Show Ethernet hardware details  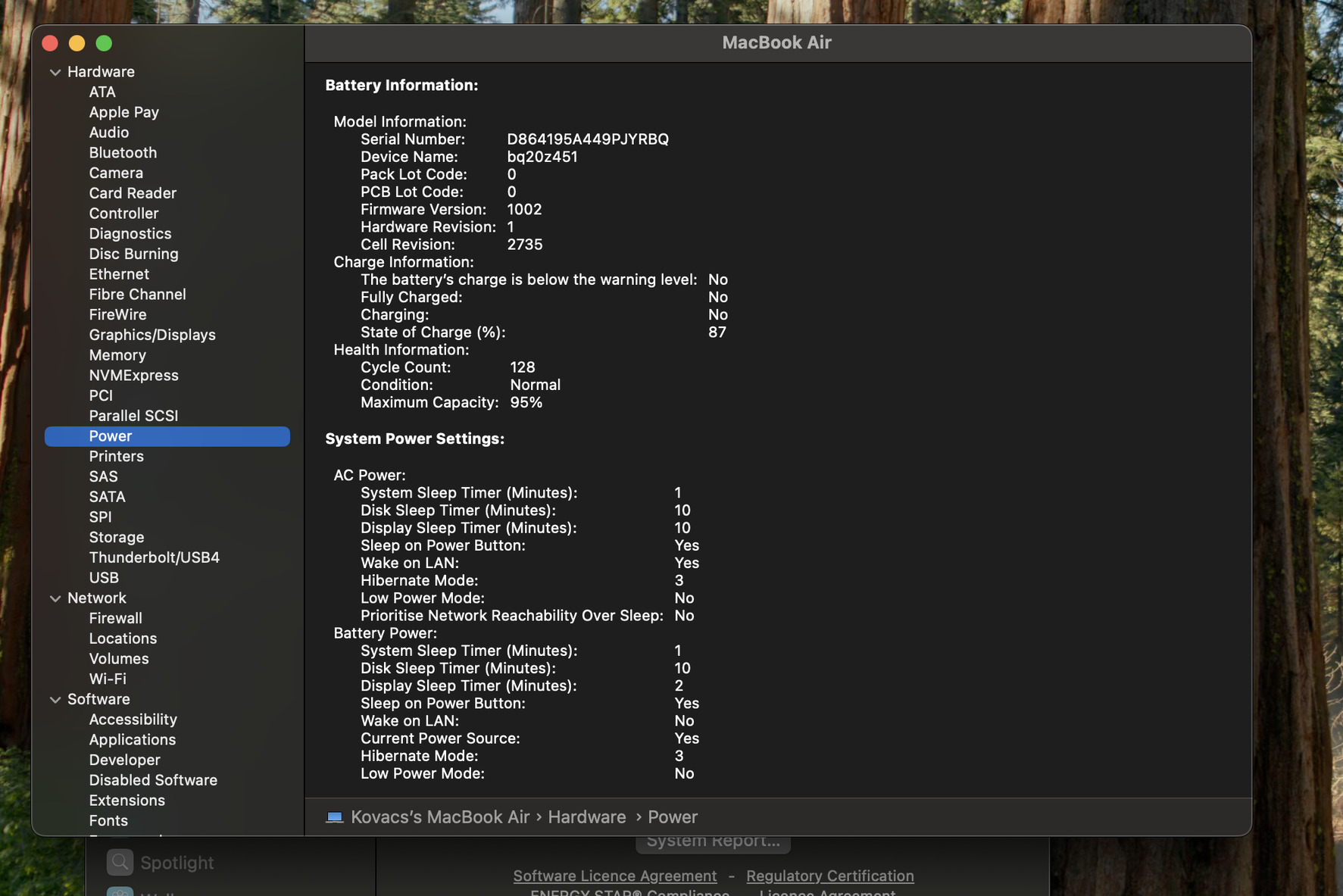pyautogui.click(x=119, y=274)
